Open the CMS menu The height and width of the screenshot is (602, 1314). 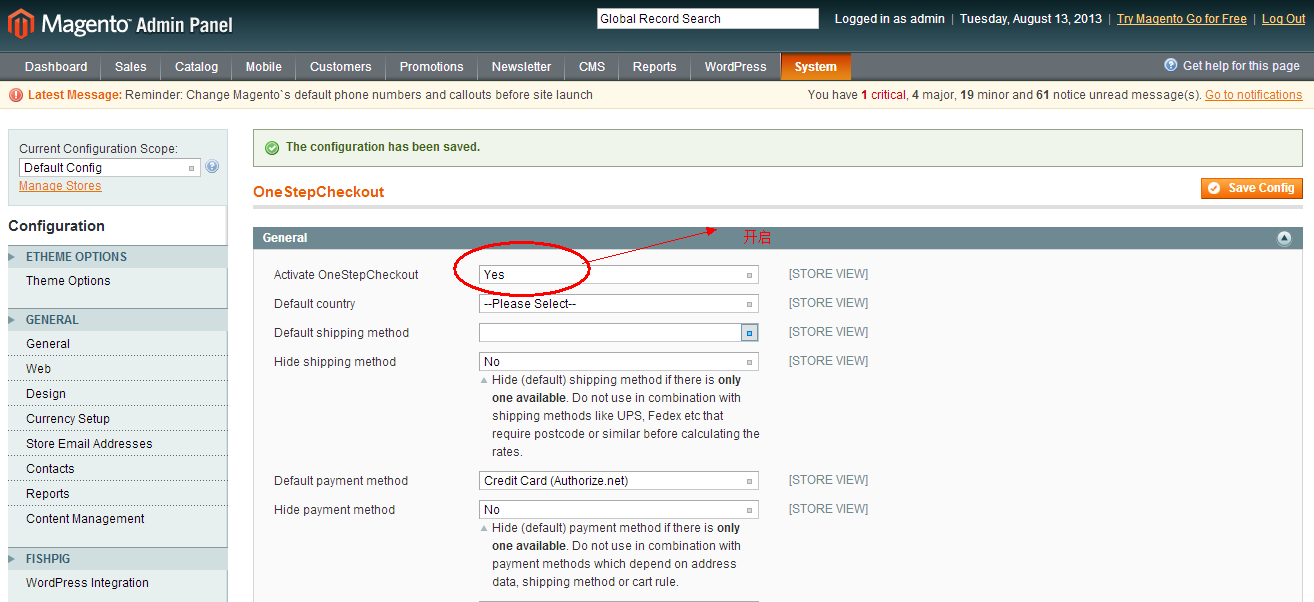pyautogui.click(x=592, y=67)
